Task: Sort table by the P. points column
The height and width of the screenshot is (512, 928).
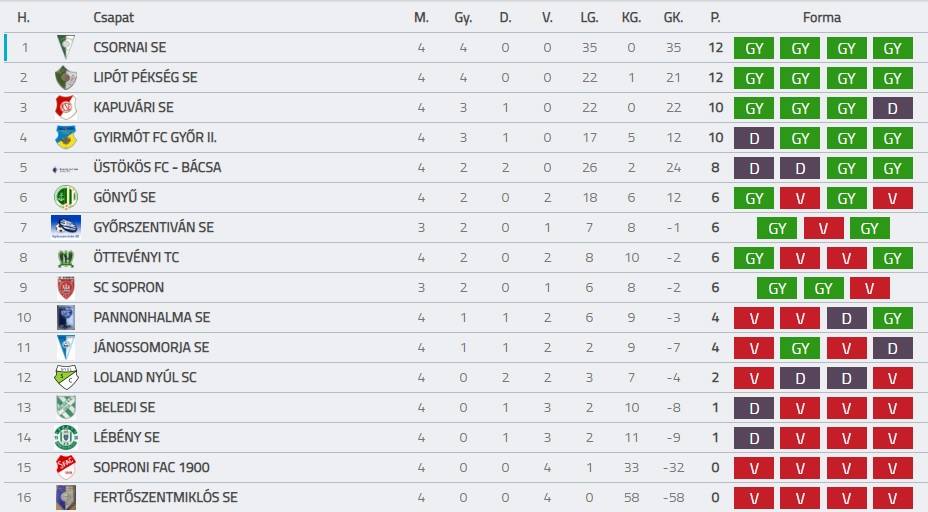Action: (x=715, y=17)
